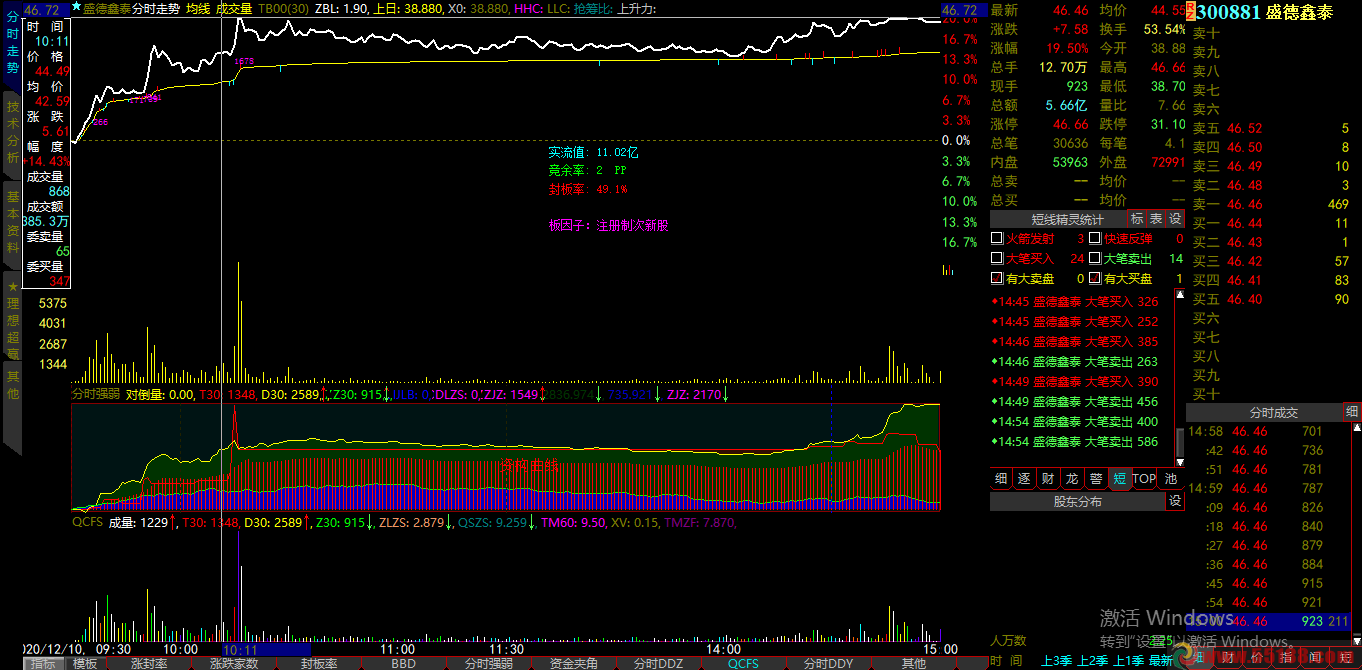Click the 最新 link at bottom right
Image resolution: width=1362 pixels, height=670 pixels.
[1160, 661]
